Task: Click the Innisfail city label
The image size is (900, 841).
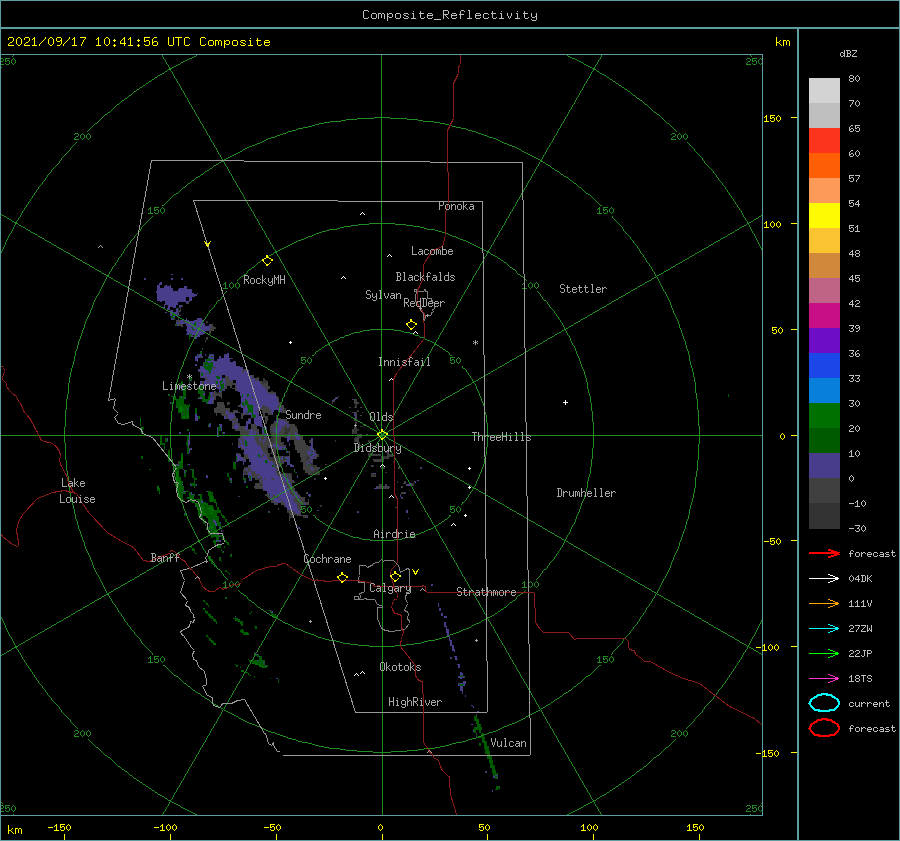Action: 404,362
